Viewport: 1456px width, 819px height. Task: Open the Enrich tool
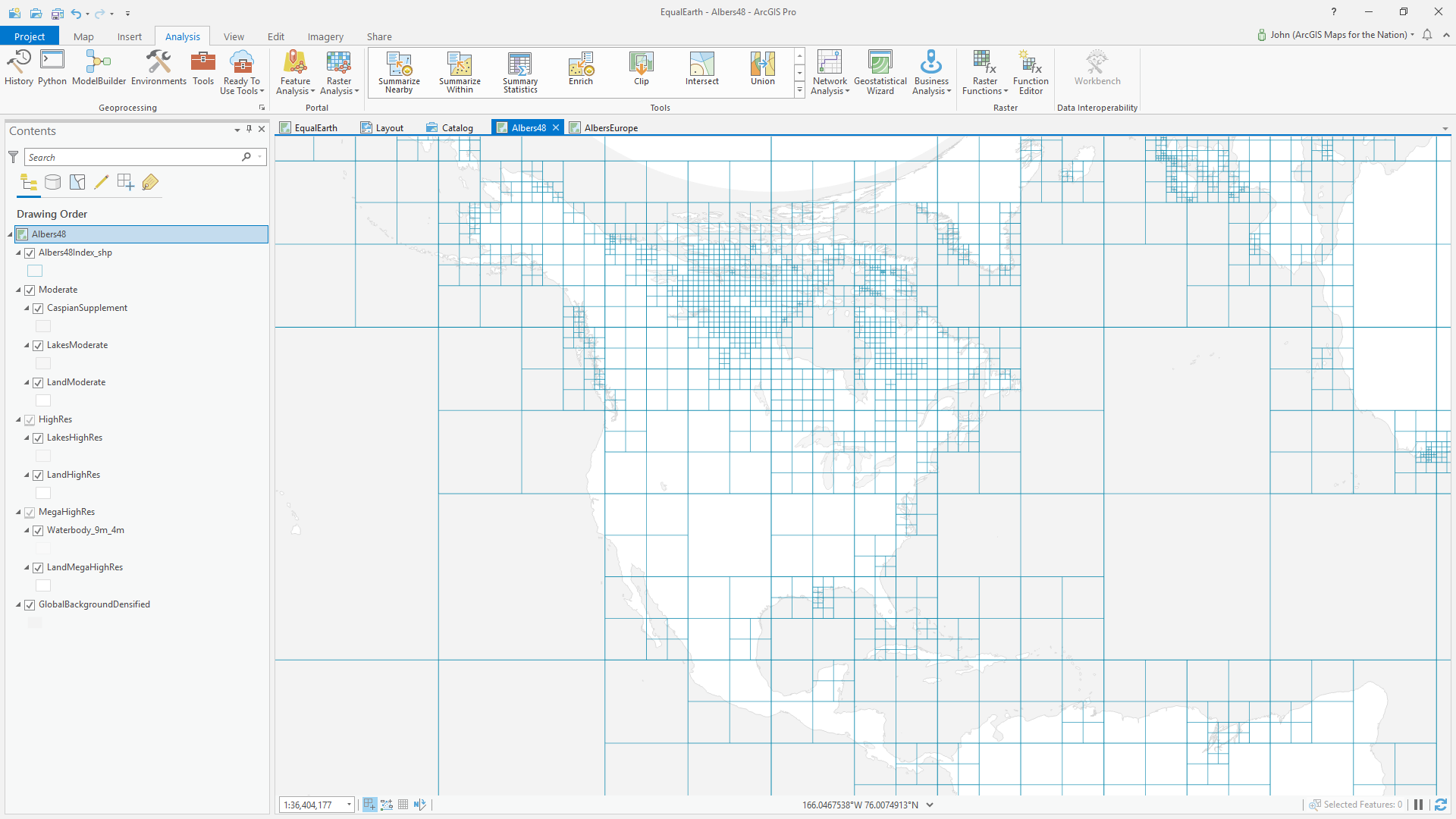point(581,69)
